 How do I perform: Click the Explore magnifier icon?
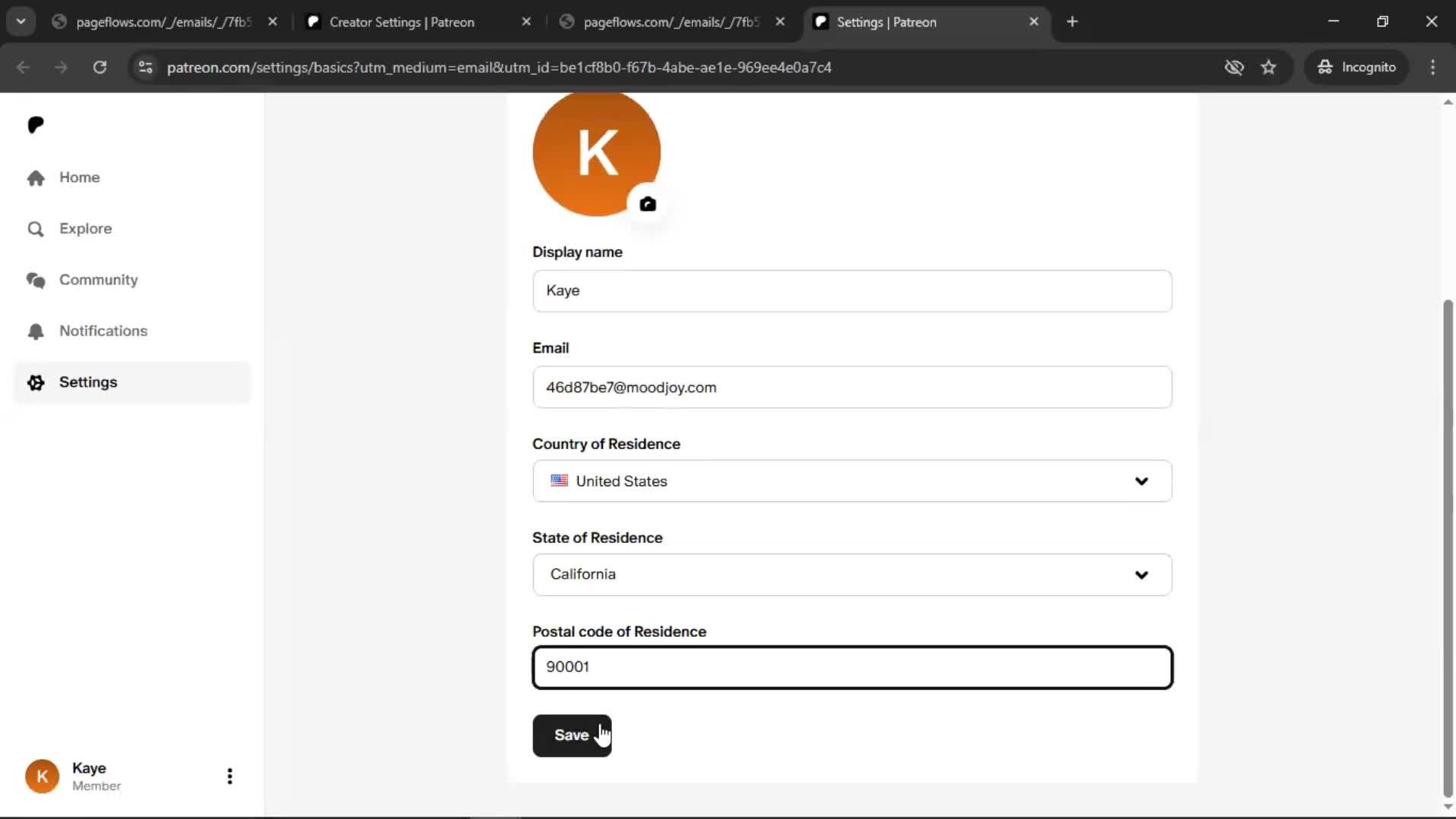(36, 229)
